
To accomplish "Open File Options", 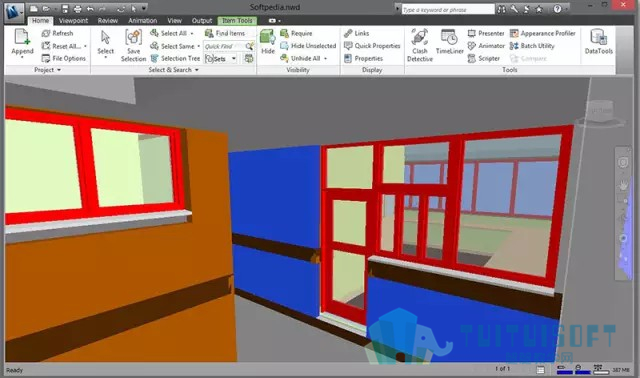I will (64, 58).
